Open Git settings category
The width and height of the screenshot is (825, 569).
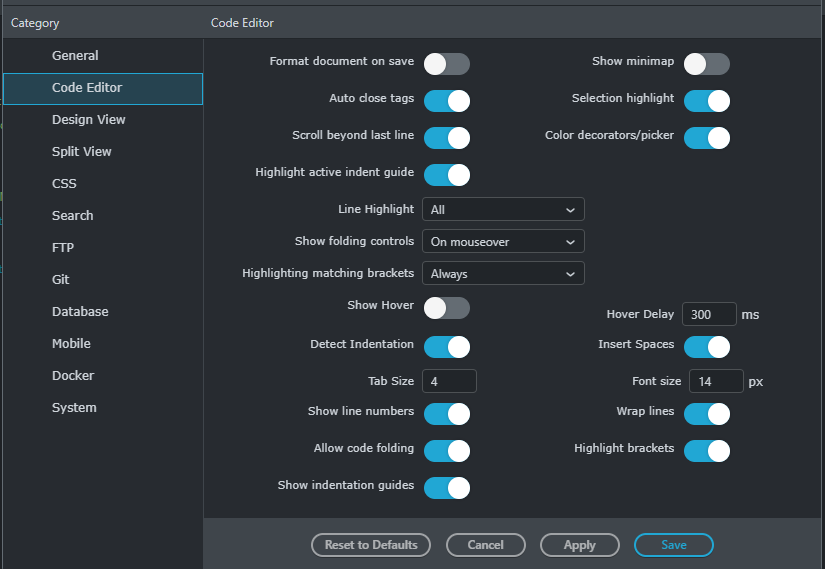tap(103, 279)
